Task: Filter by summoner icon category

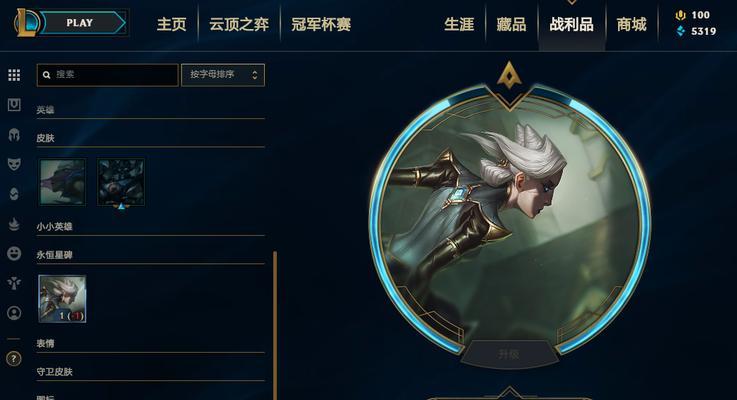Action: 14,313
